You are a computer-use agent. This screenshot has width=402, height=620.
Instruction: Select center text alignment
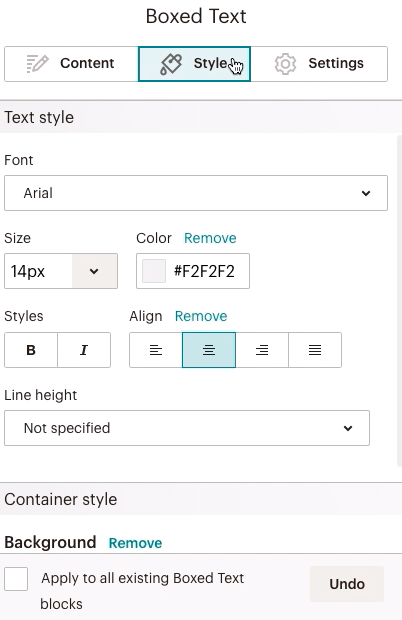pyautogui.click(x=209, y=350)
